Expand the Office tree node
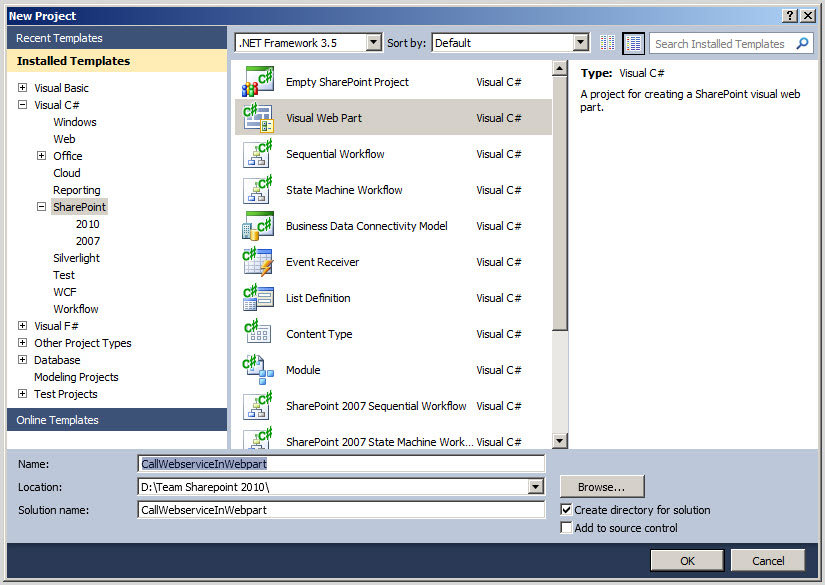Screen dimensions: 825x585 (41, 155)
